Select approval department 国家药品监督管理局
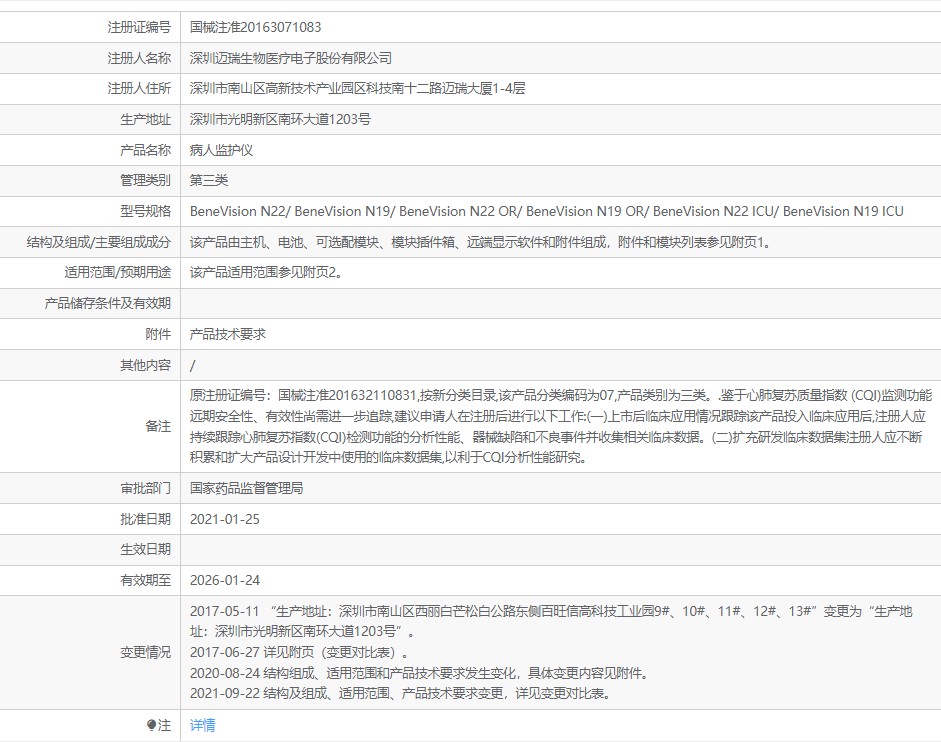Screen dimensions: 941x742 [x=246, y=489]
